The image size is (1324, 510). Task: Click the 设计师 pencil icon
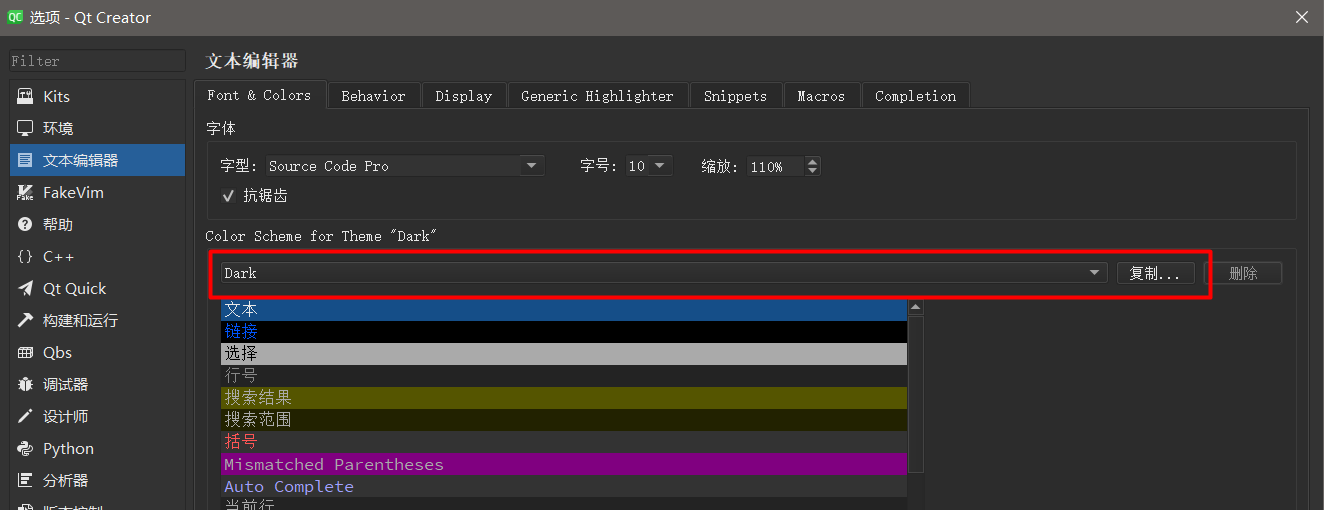[x=25, y=417]
